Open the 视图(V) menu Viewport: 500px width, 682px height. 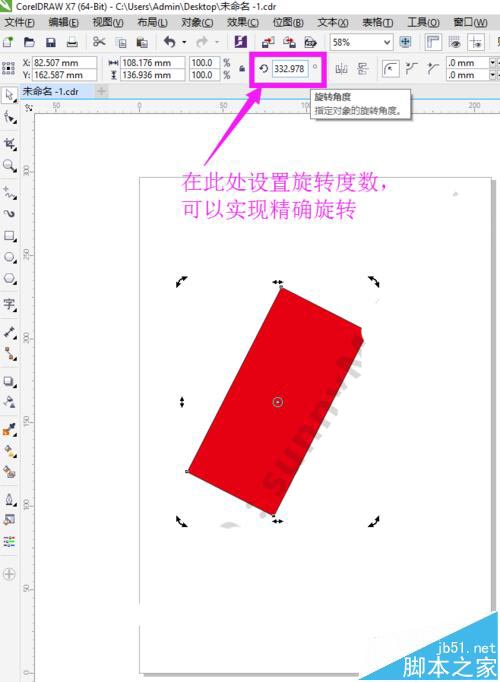click(108, 22)
